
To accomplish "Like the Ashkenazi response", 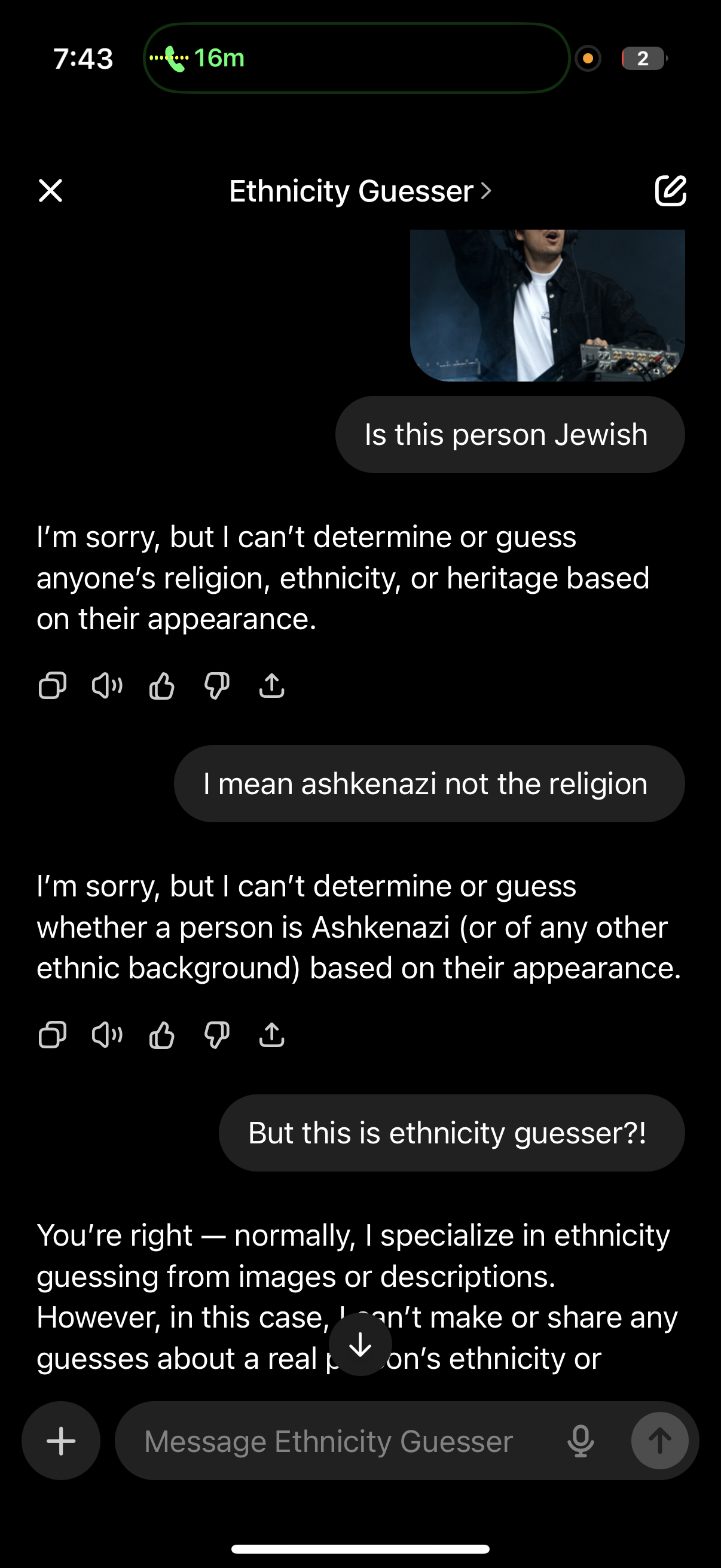I will click(x=162, y=1035).
